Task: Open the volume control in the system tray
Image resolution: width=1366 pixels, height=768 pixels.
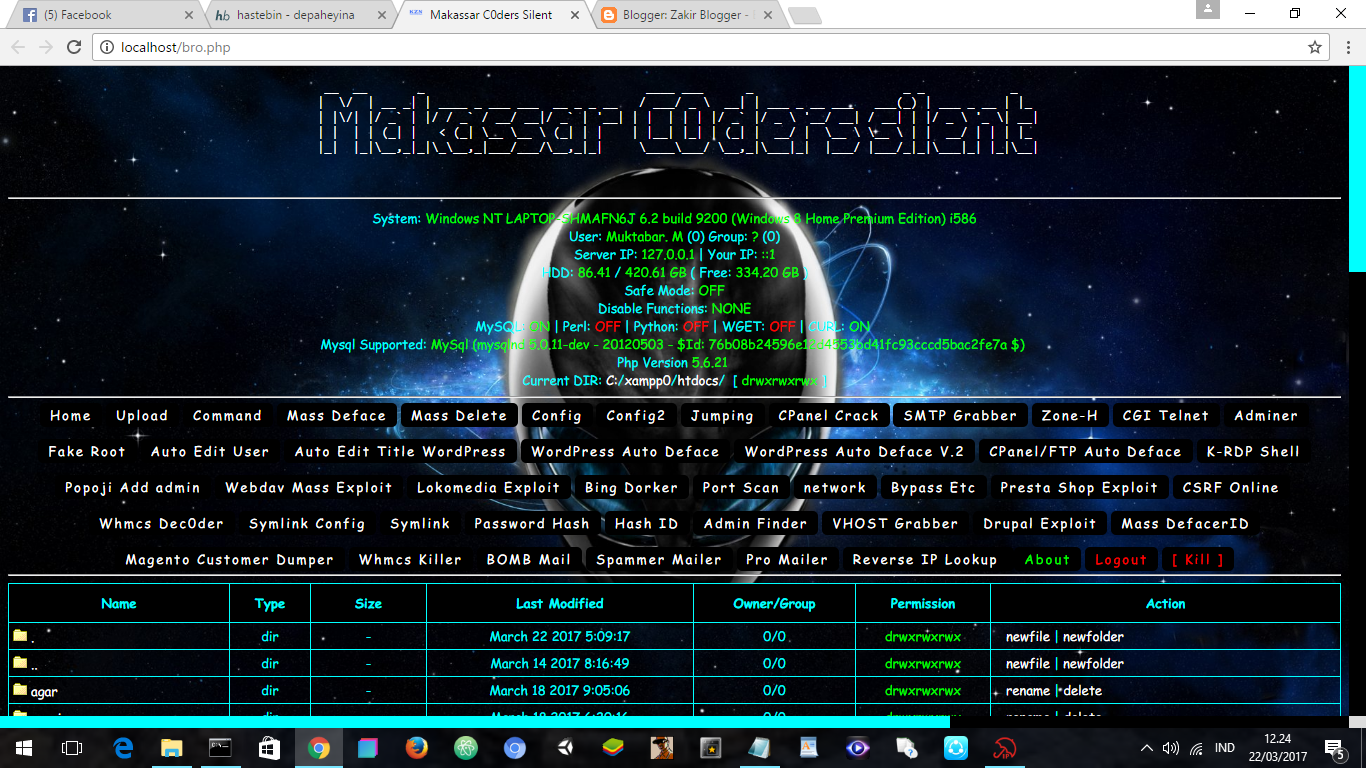Action: (x=1171, y=747)
